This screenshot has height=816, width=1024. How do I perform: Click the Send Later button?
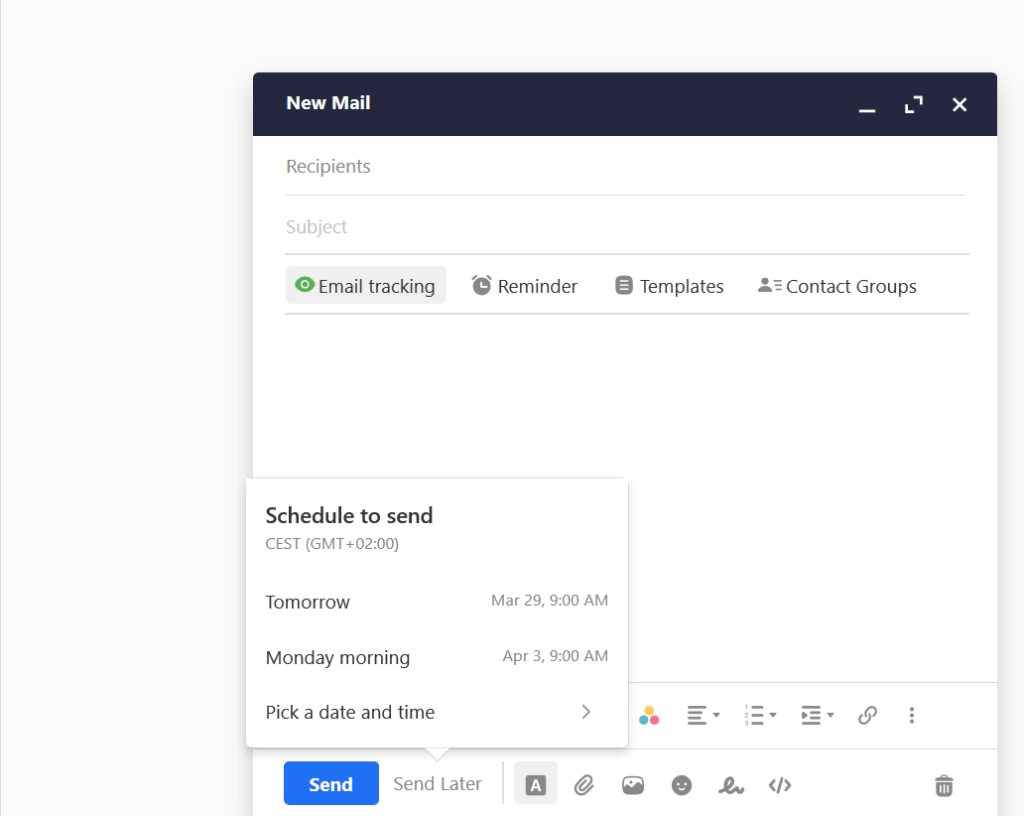437,784
